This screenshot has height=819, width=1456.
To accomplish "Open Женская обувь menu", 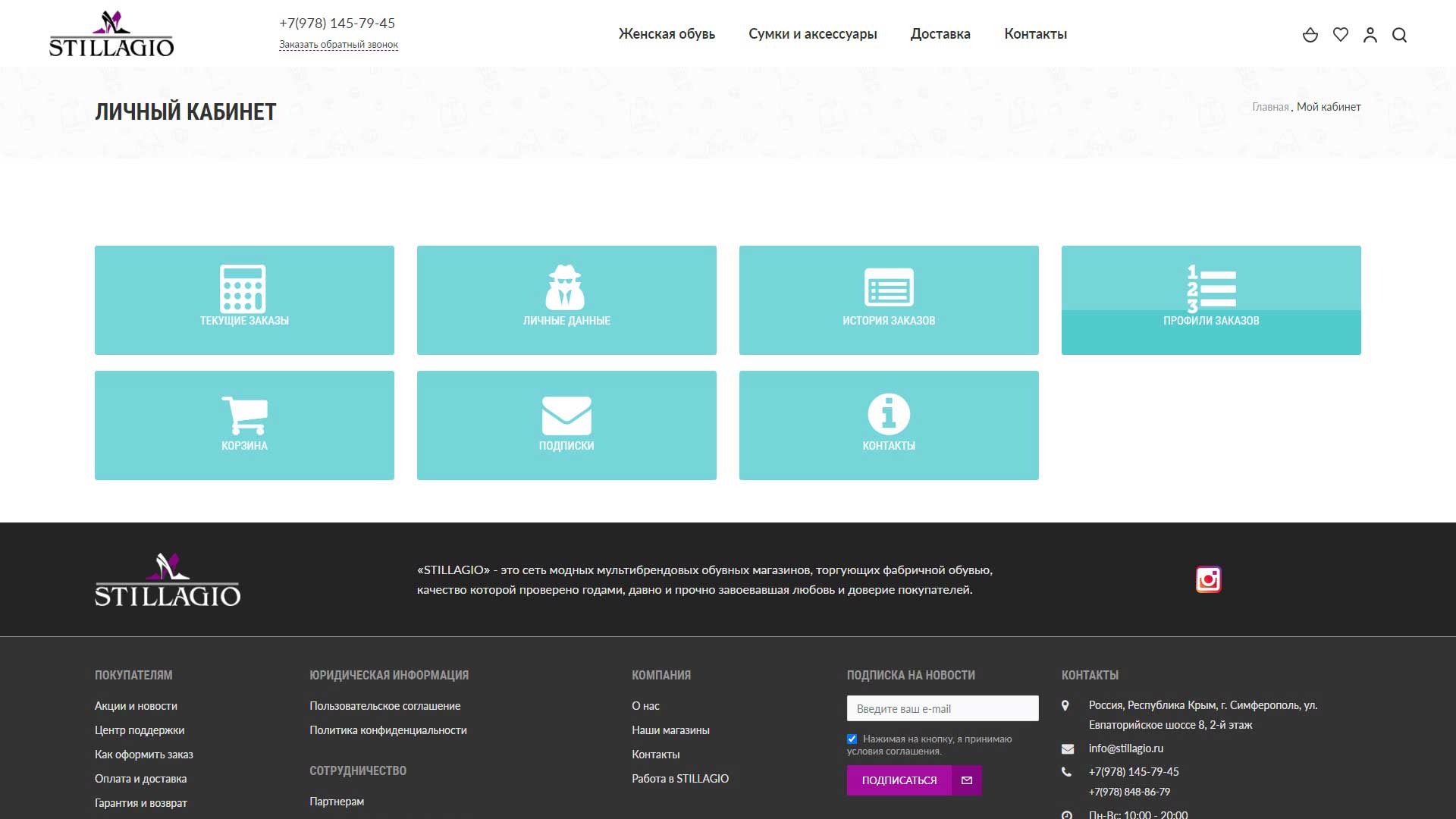I will tap(667, 34).
